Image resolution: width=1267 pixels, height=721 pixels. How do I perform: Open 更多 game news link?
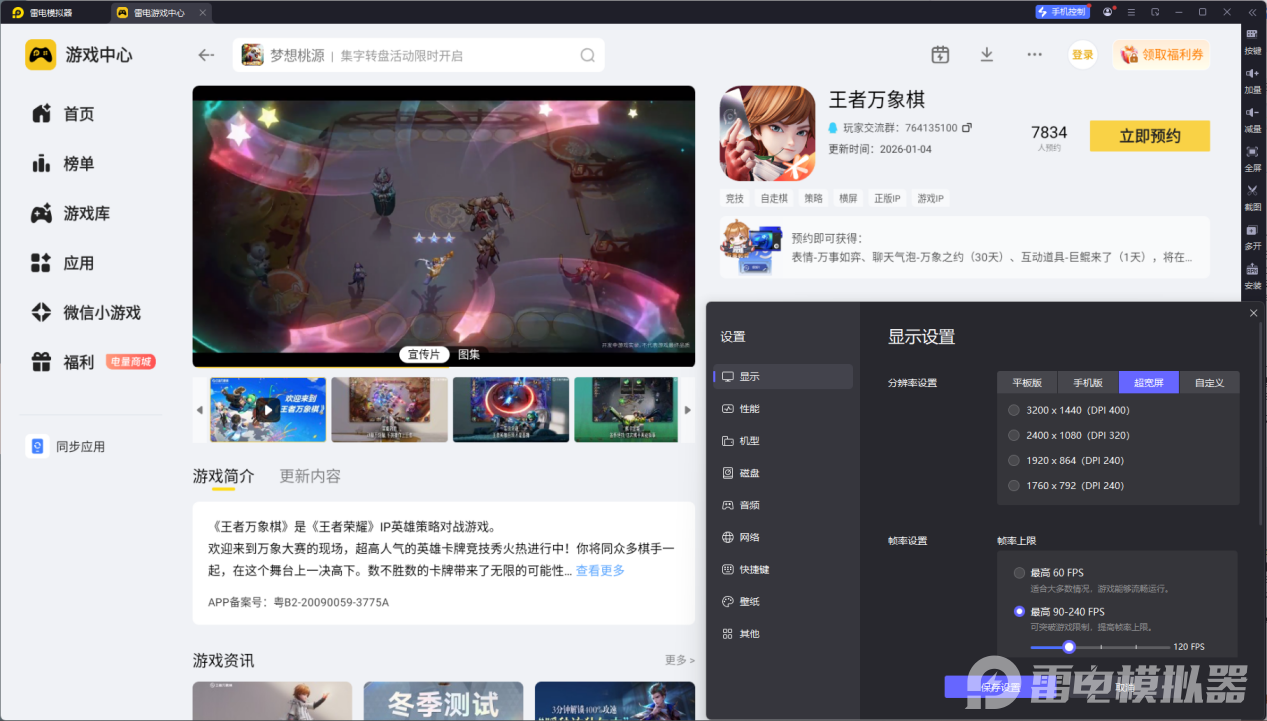pos(680,660)
